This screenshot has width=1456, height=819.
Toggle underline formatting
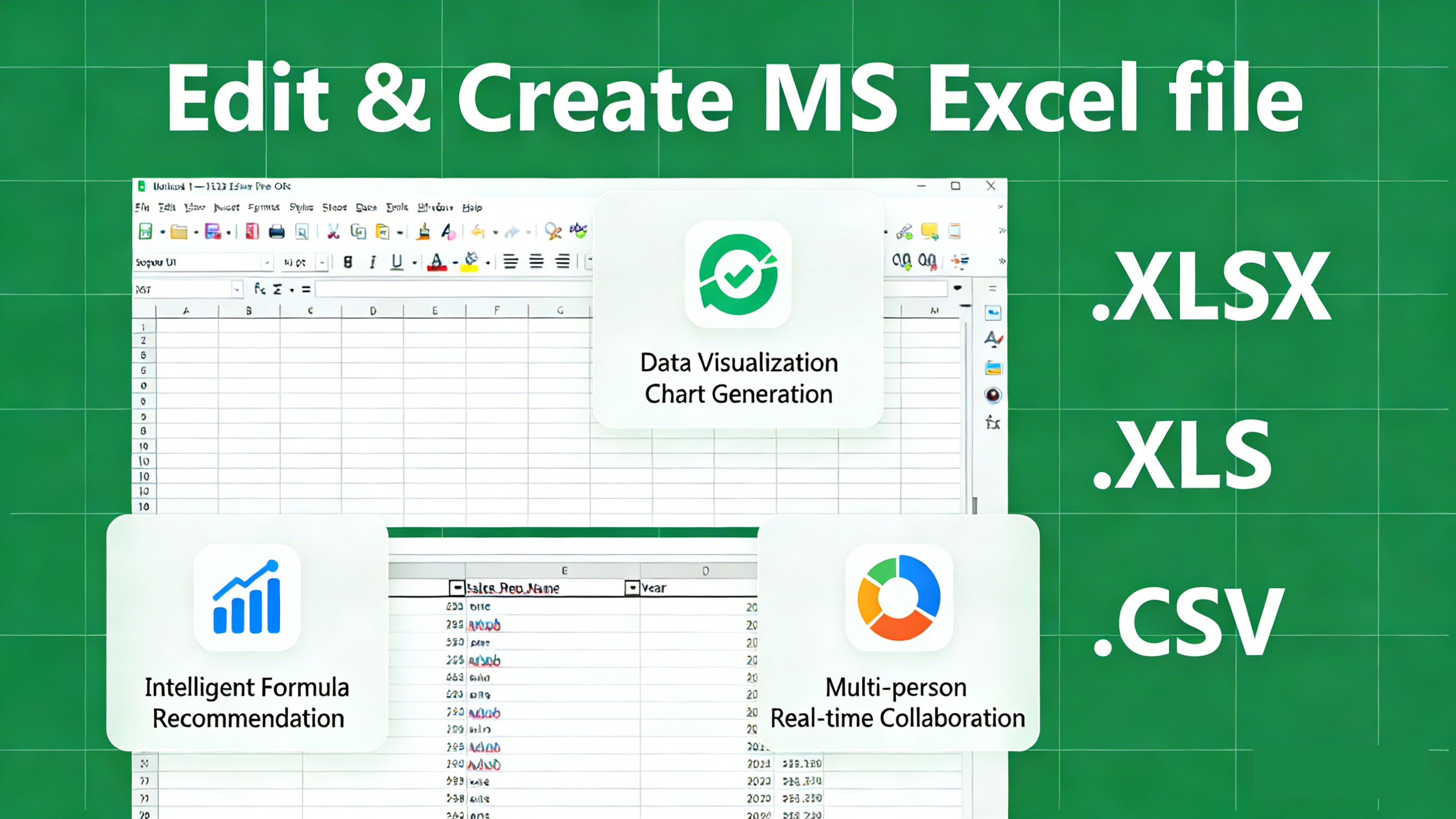[x=397, y=262]
